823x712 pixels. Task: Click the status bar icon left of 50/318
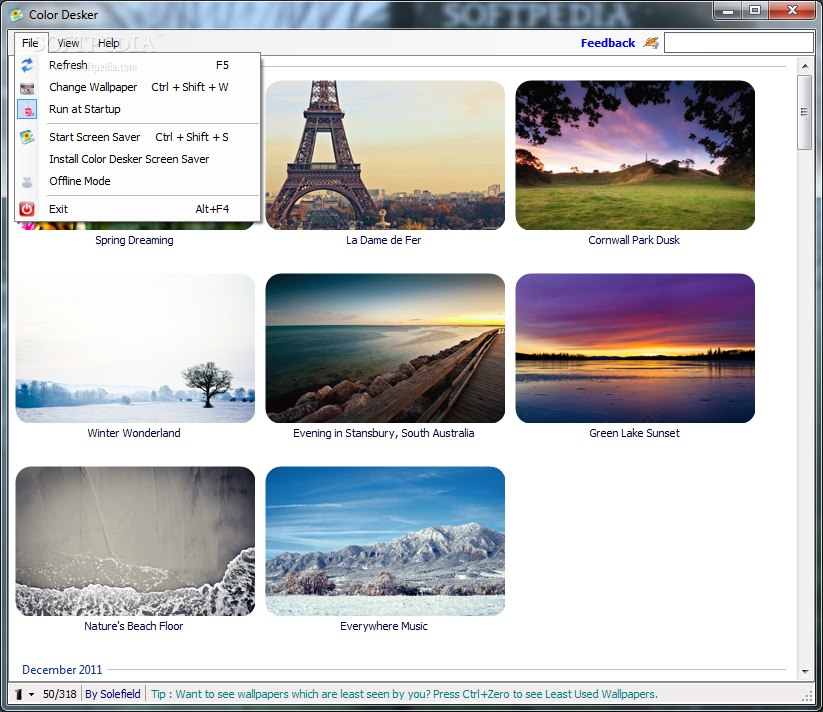19,694
